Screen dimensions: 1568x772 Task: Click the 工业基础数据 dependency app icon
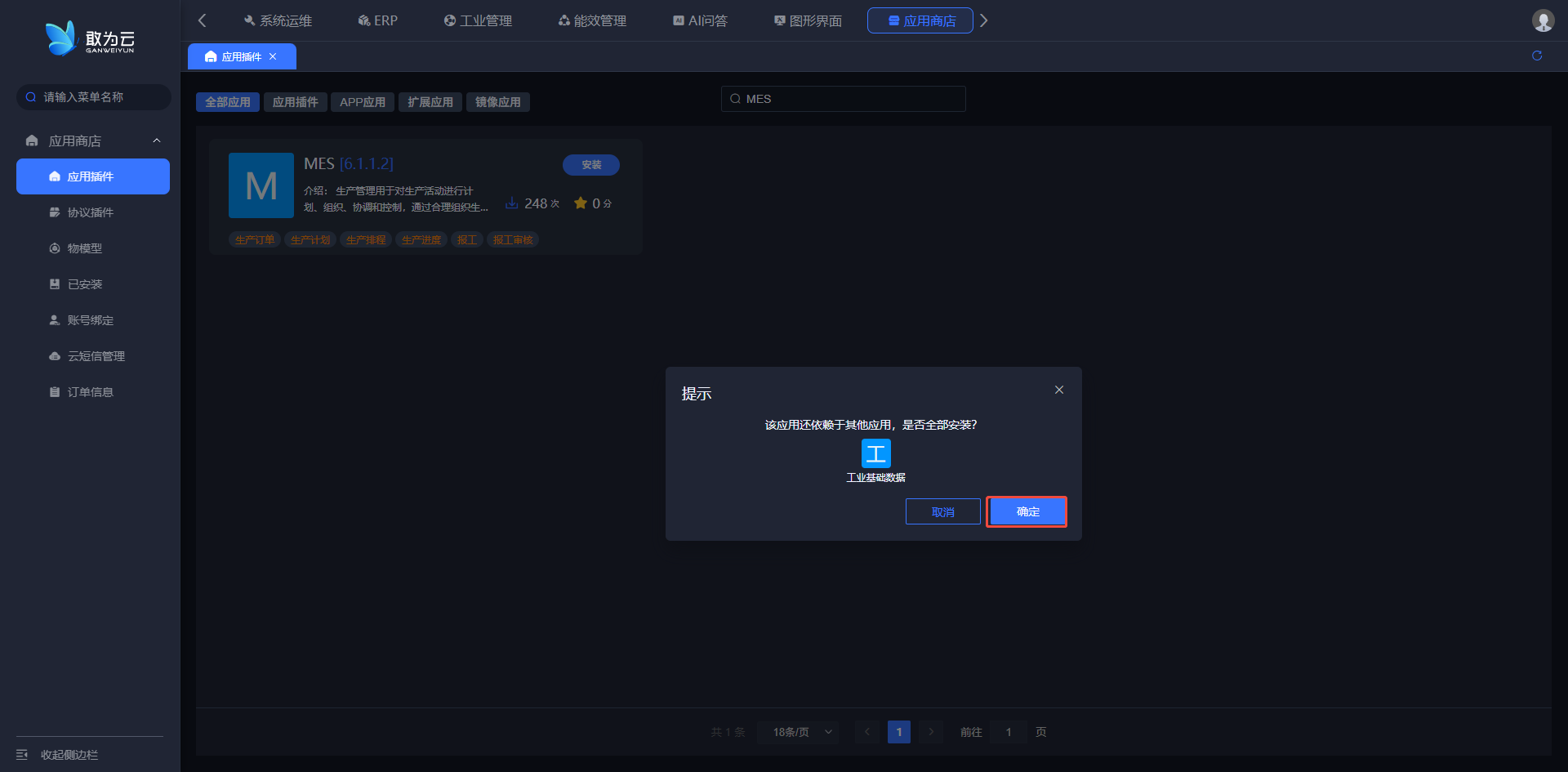tap(876, 453)
